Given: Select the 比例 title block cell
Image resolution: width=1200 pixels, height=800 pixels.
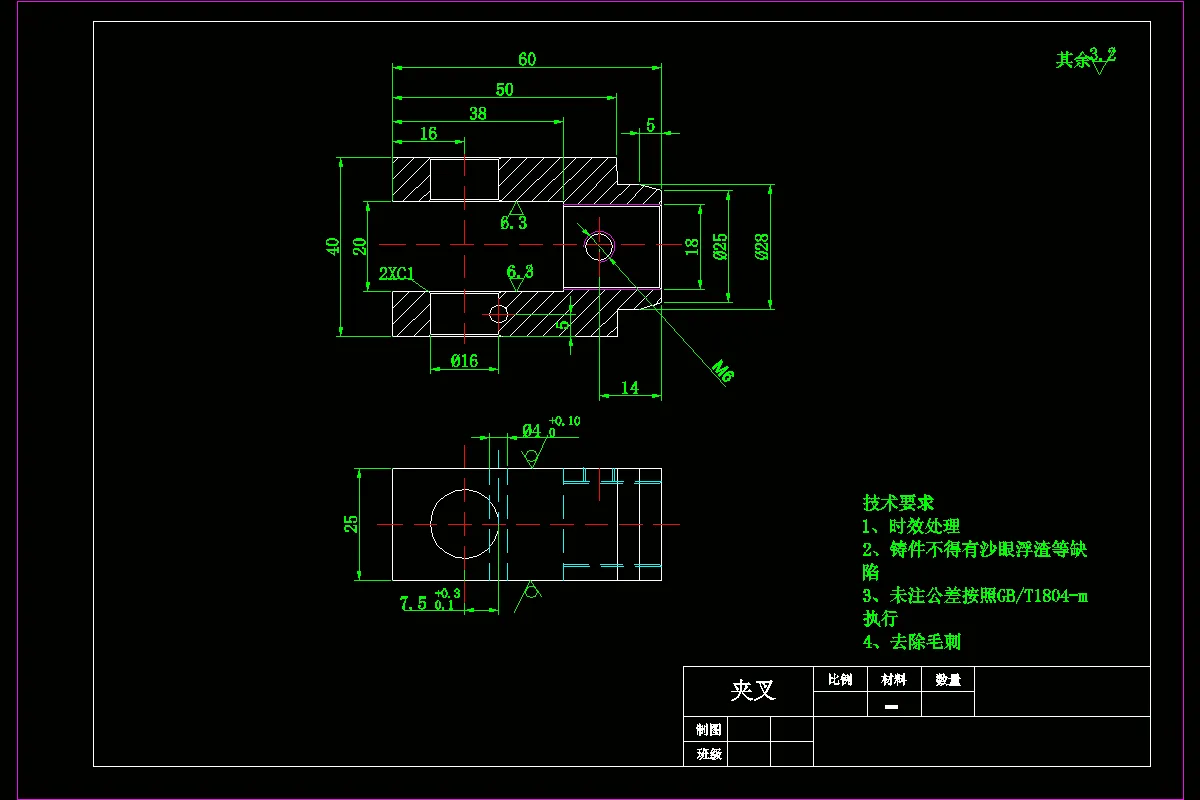Looking at the screenshot, I should 840,679.
